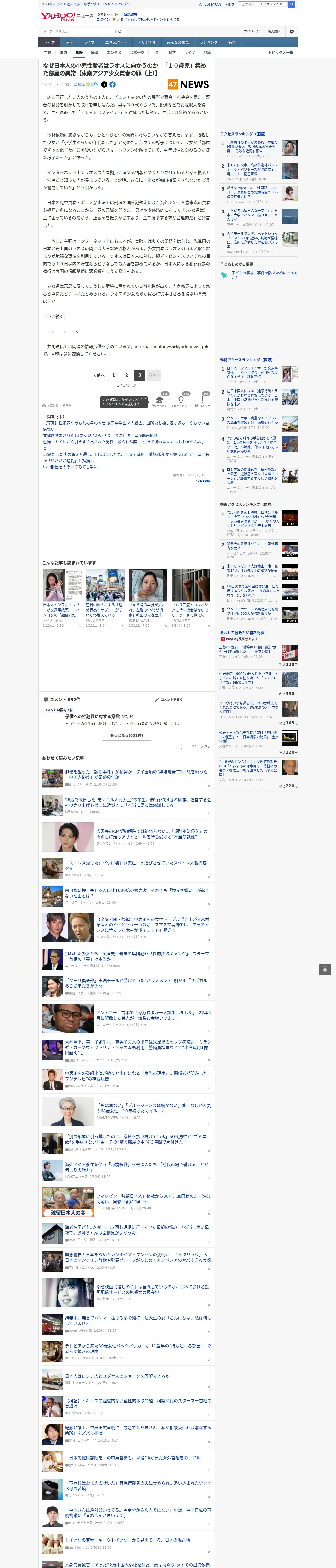Open the 在日中国人による迷惑行為 thumbnail card
The width and height of the screenshot is (336, 1568).
(105, 599)
